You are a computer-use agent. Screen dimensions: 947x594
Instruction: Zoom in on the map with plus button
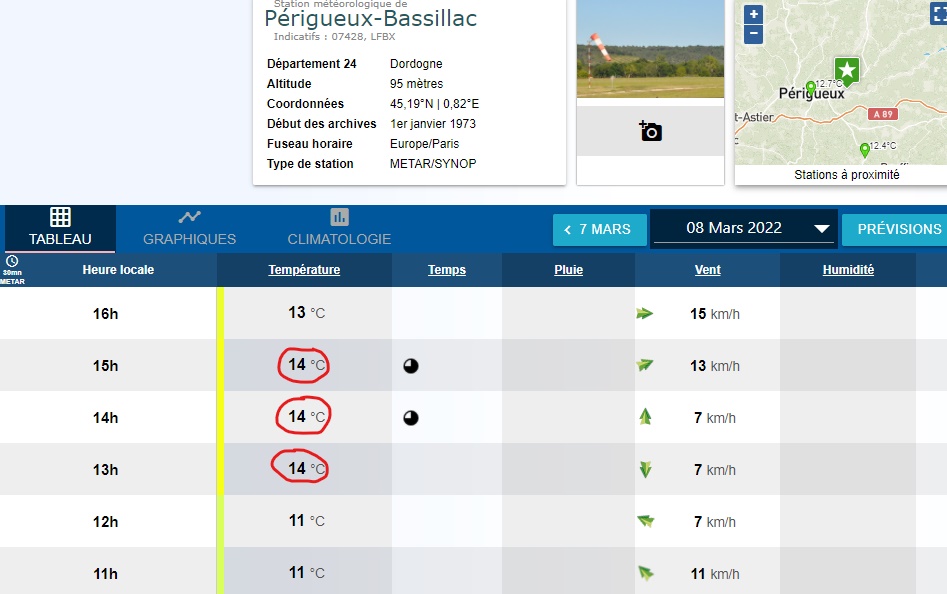753,14
